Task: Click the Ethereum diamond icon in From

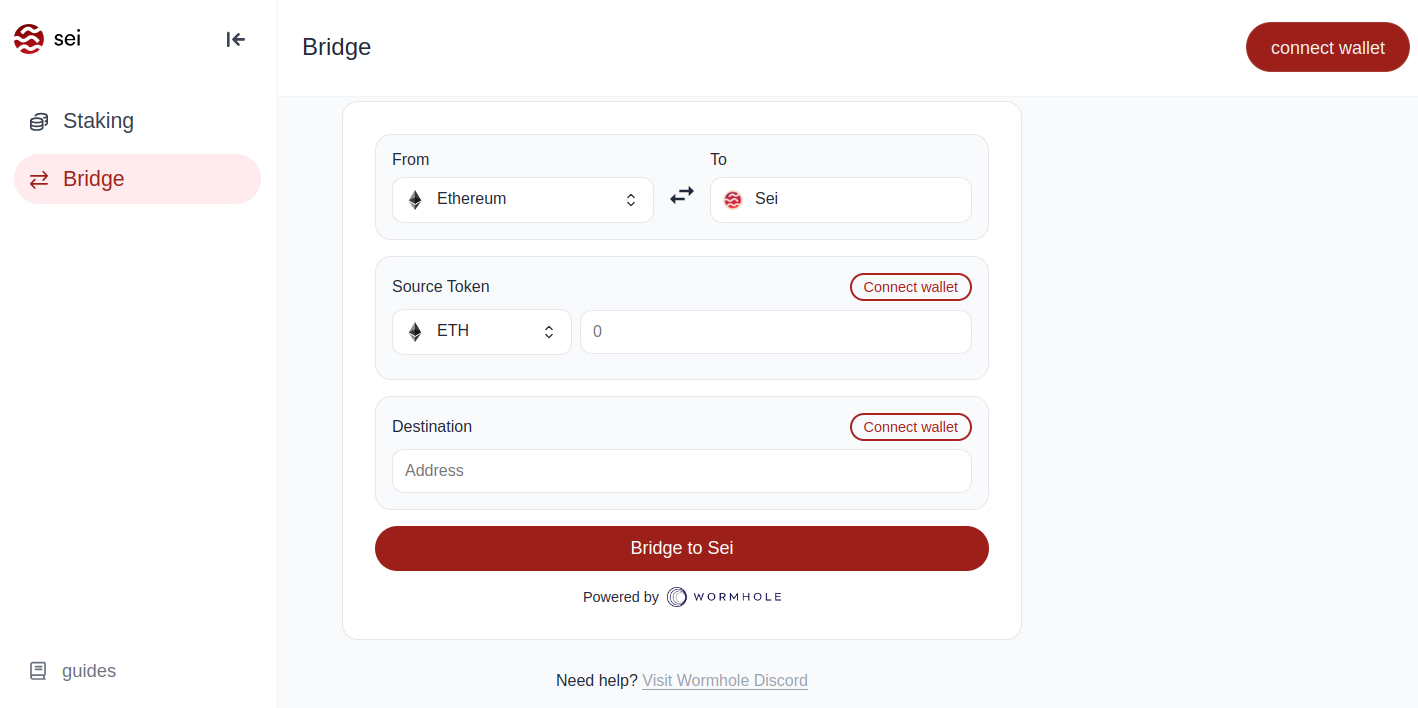Action: point(415,200)
